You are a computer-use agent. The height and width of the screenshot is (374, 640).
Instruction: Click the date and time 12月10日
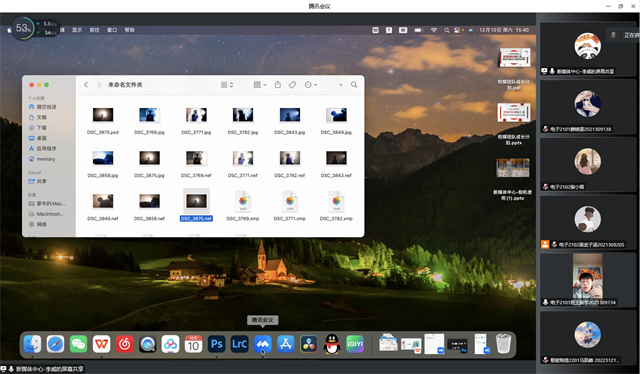[504, 30]
